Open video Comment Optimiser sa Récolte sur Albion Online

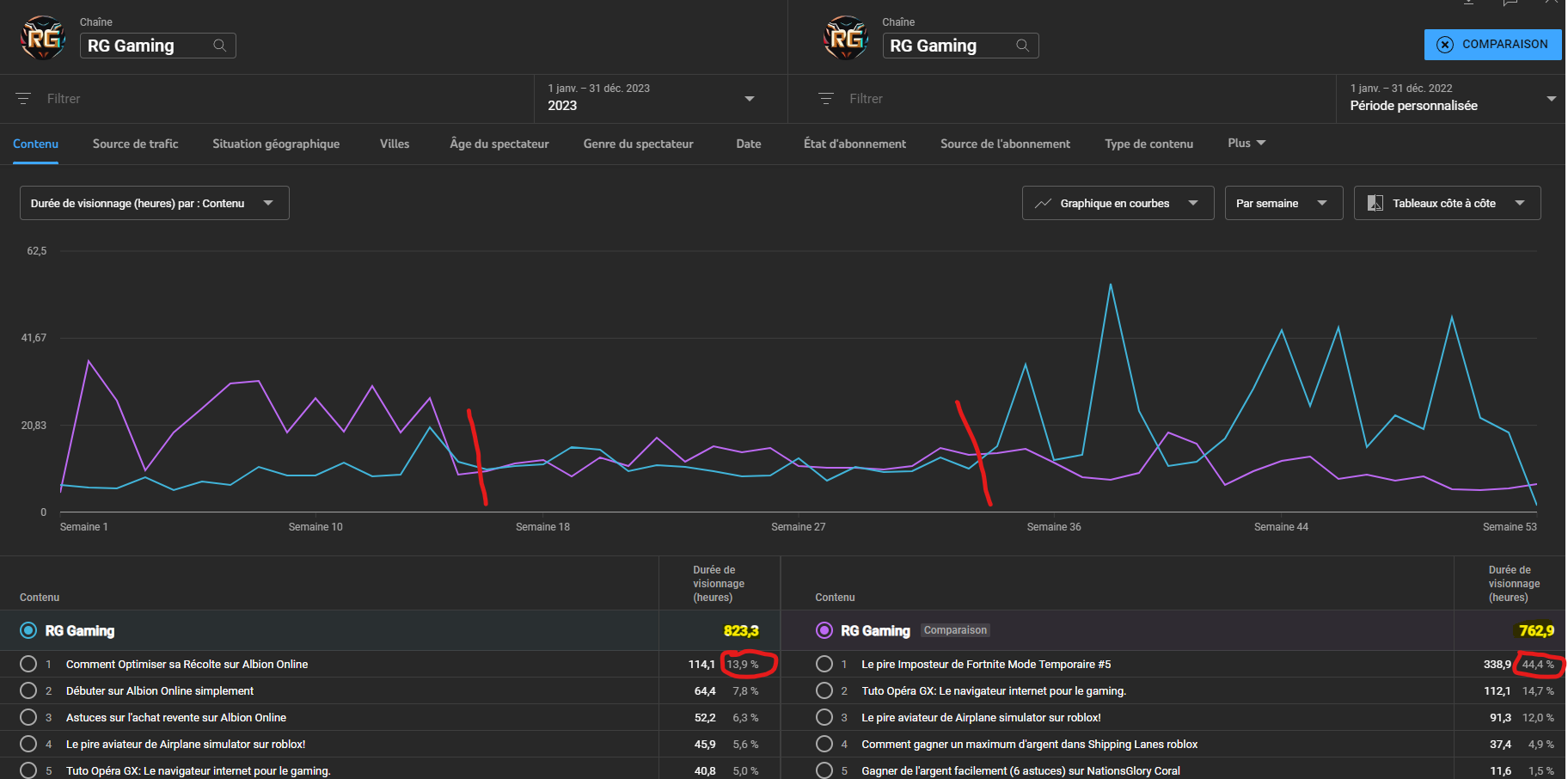[187, 664]
